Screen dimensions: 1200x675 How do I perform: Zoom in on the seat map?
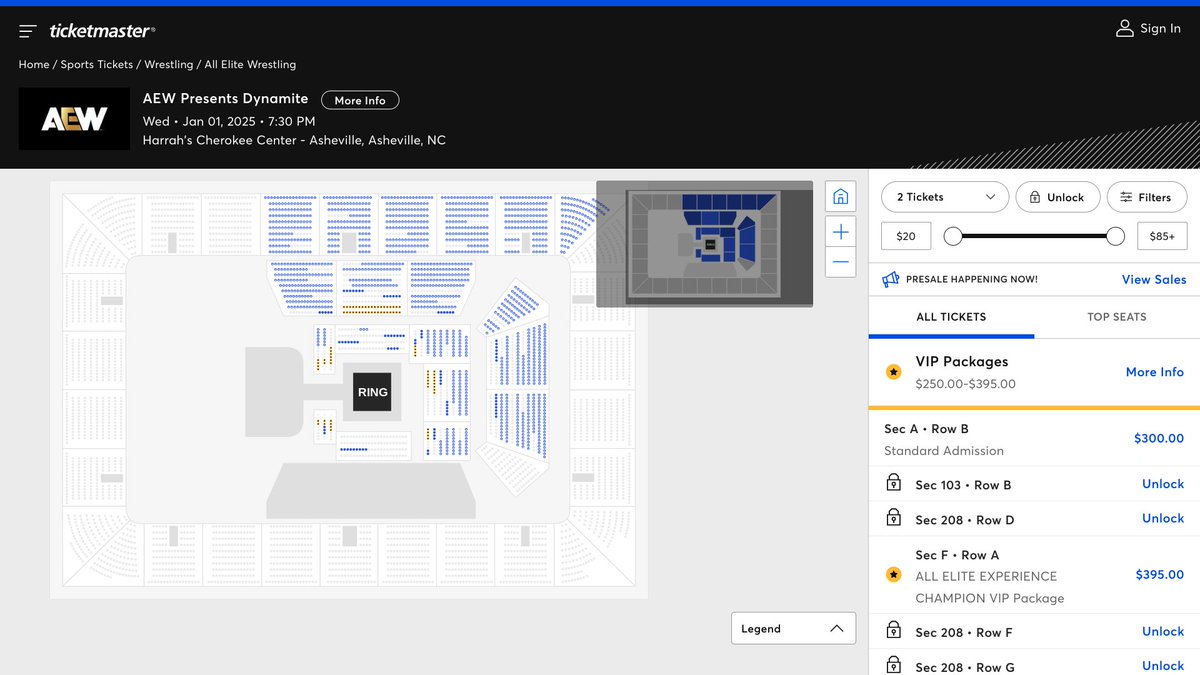(841, 232)
